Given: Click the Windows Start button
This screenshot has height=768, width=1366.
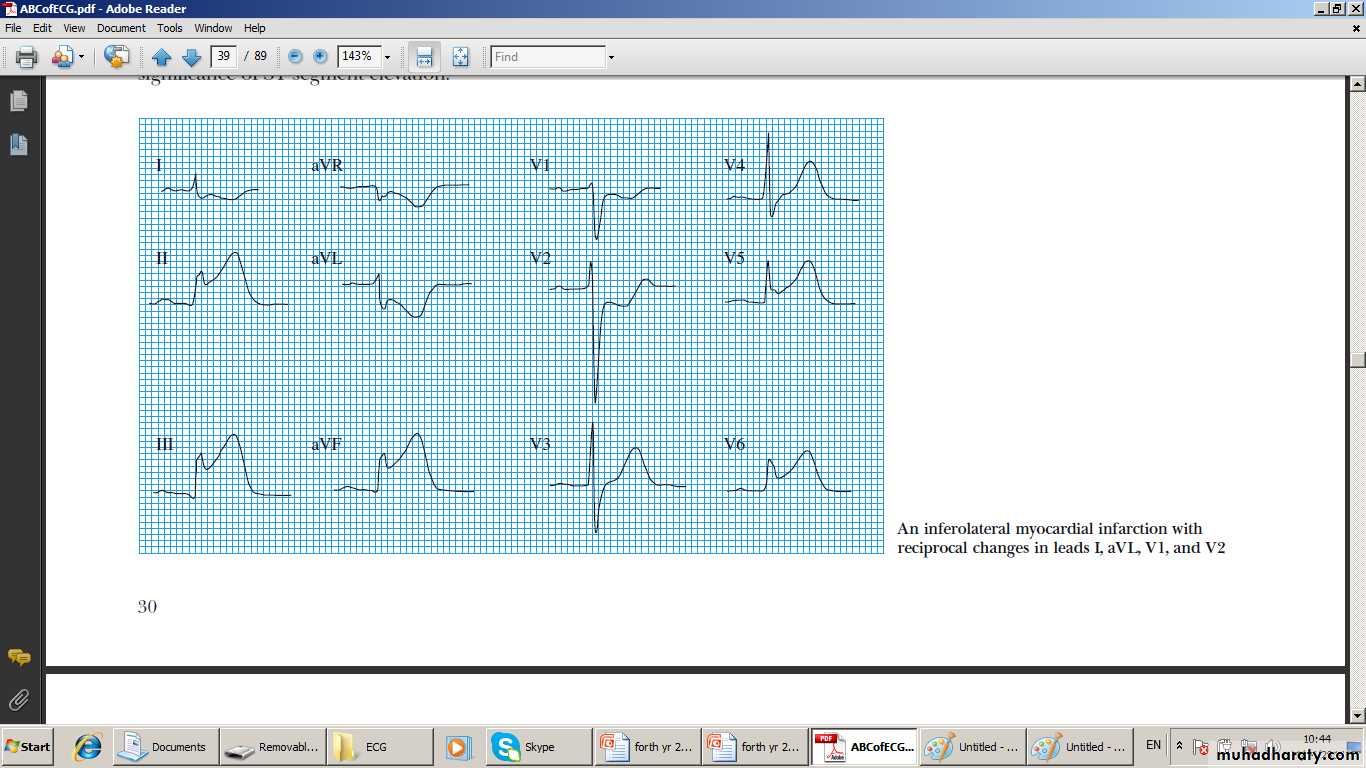Looking at the screenshot, I should (x=28, y=747).
